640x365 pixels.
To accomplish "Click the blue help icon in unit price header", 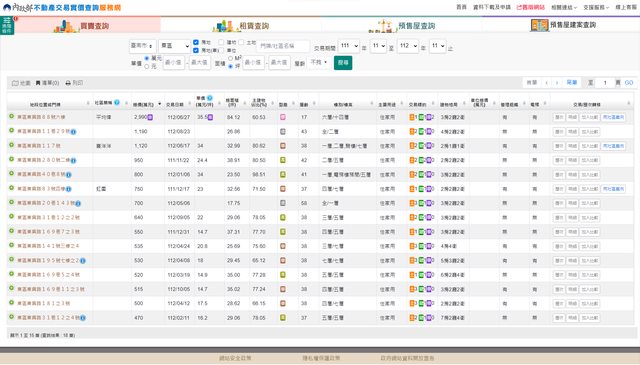I will click(x=210, y=98).
